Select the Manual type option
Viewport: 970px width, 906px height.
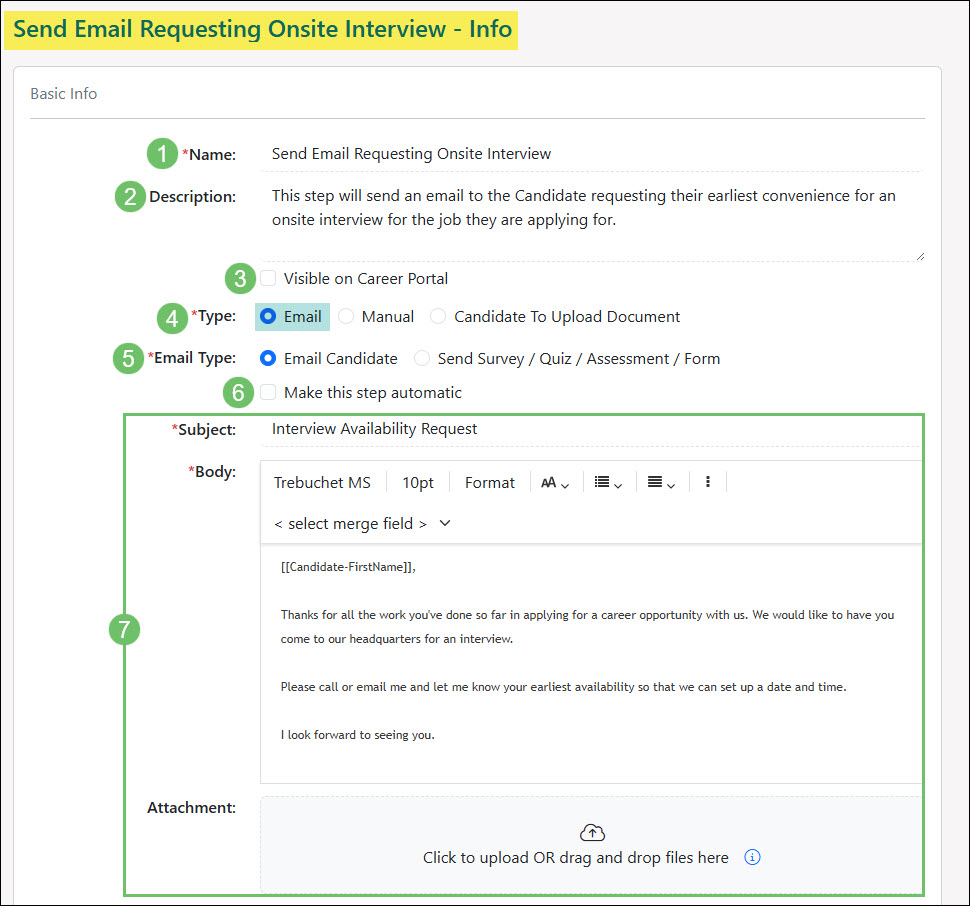345,316
